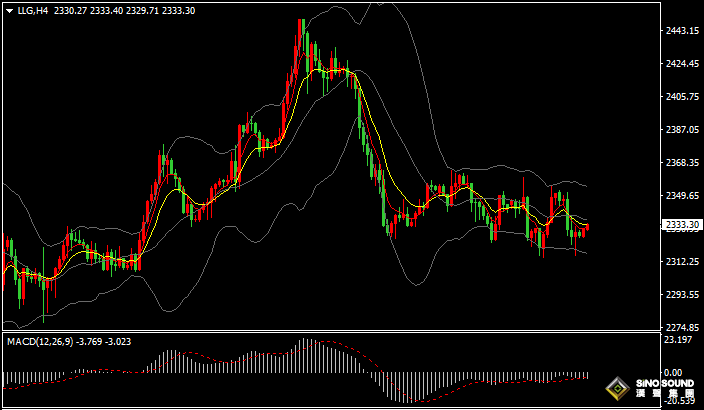704x410 pixels.
Task: Pick the 2387.05 price axis label
Action: click(x=680, y=130)
